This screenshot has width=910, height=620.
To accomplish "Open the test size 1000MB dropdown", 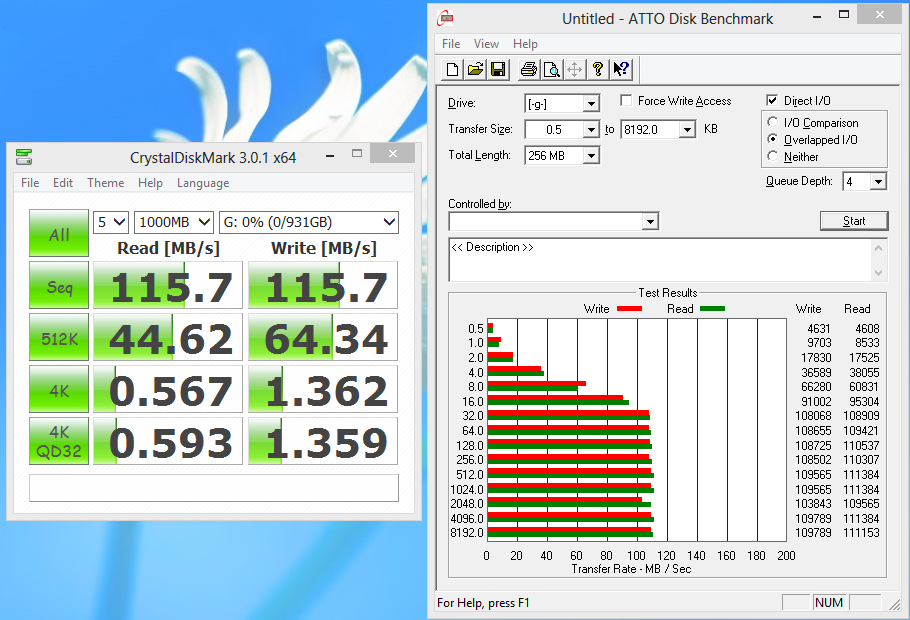I will click(x=174, y=222).
